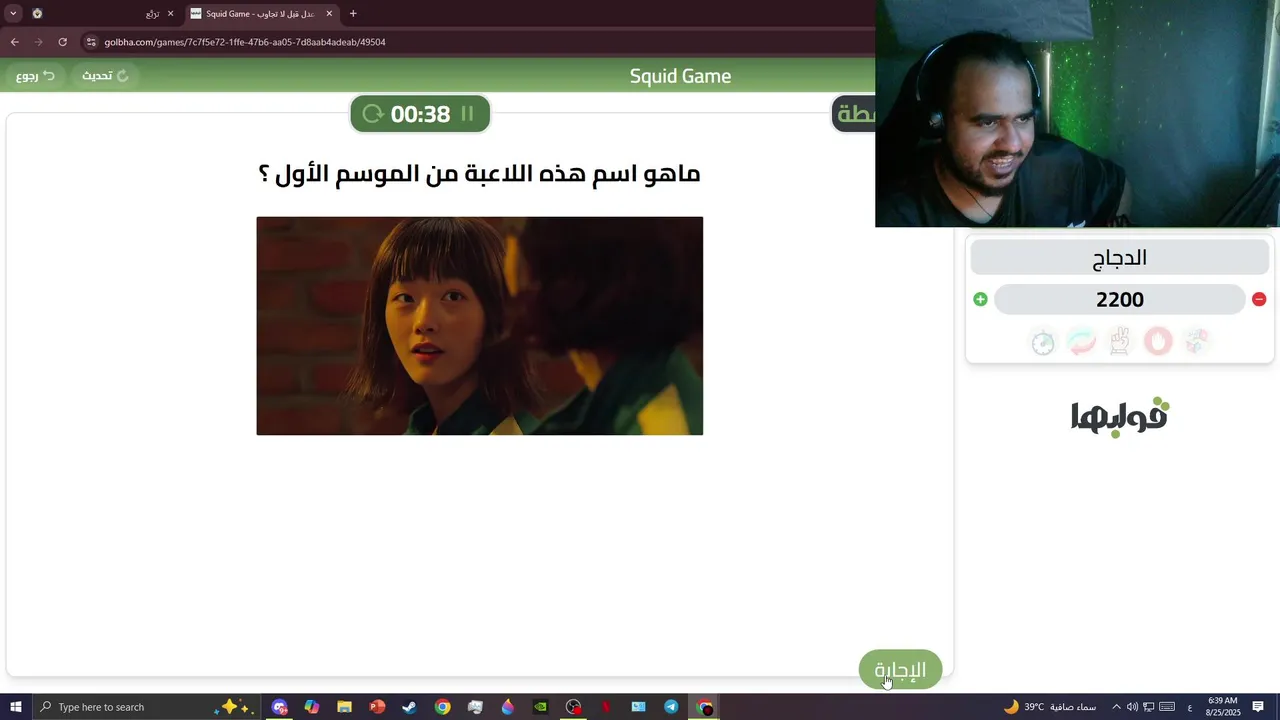Open the tab search dropdown
This screenshot has height=720, width=1280.
click(13, 14)
